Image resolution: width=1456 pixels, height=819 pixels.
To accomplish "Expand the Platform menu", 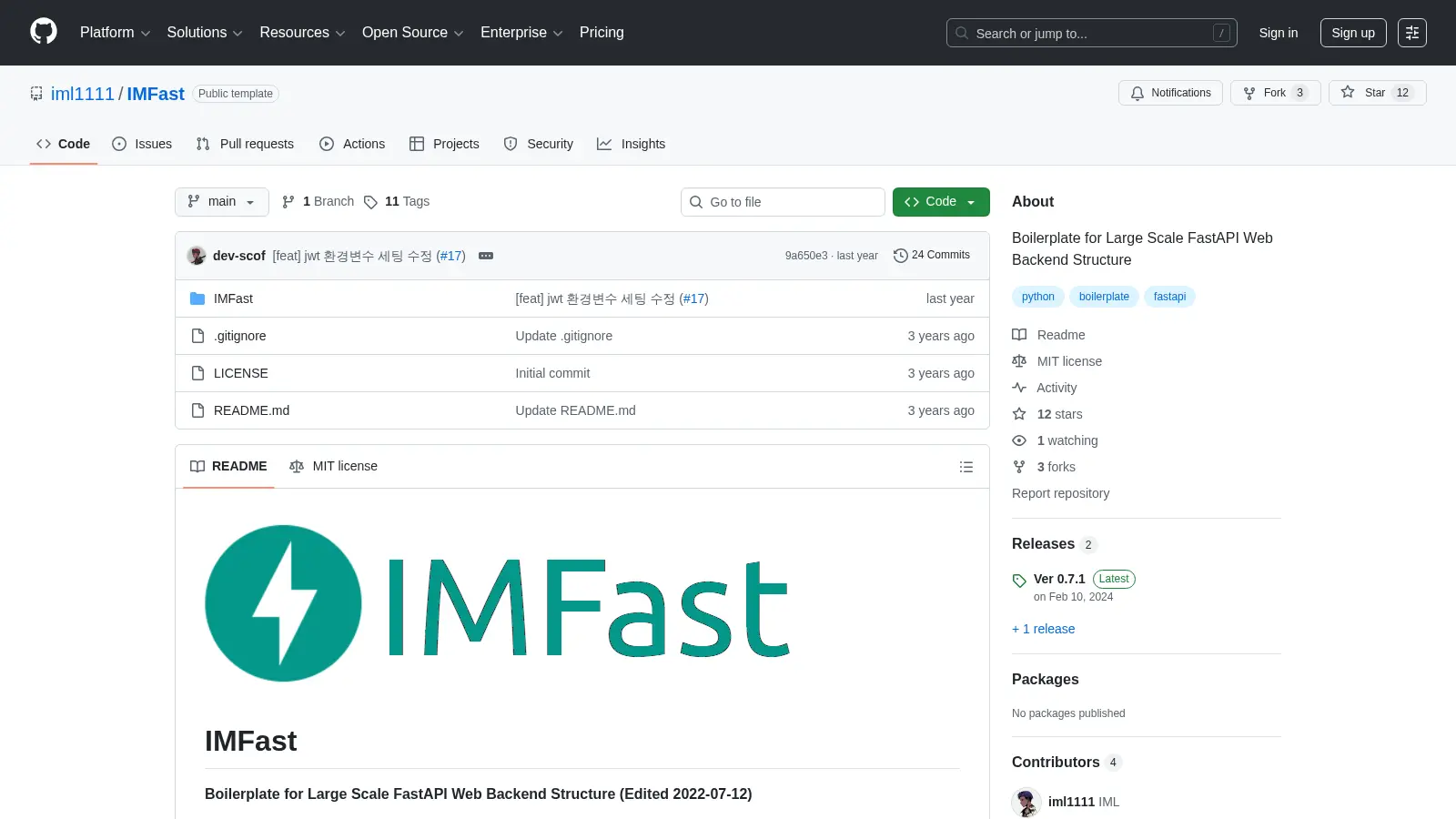I will tap(115, 33).
